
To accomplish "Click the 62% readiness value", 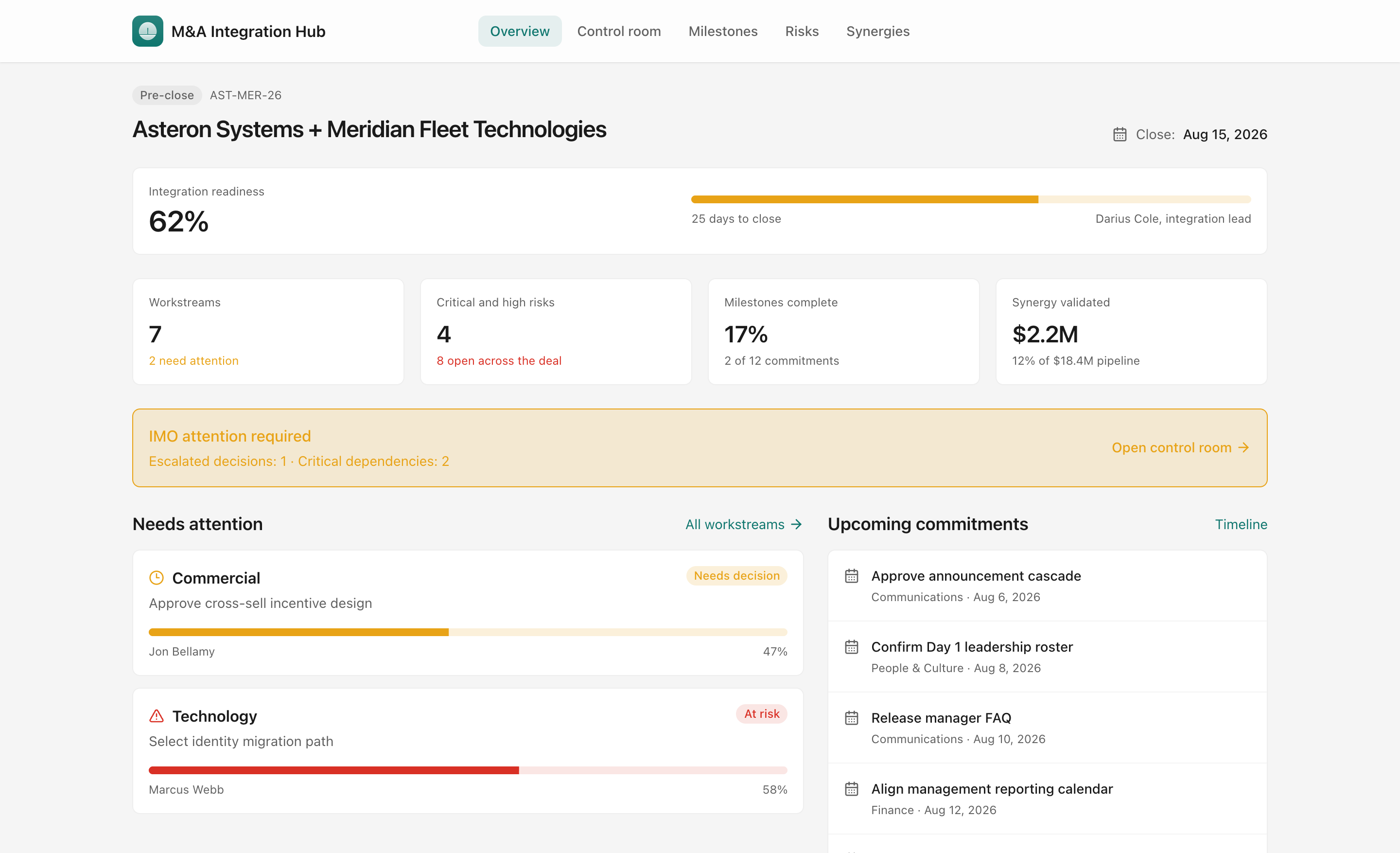I will coord(179,222).
